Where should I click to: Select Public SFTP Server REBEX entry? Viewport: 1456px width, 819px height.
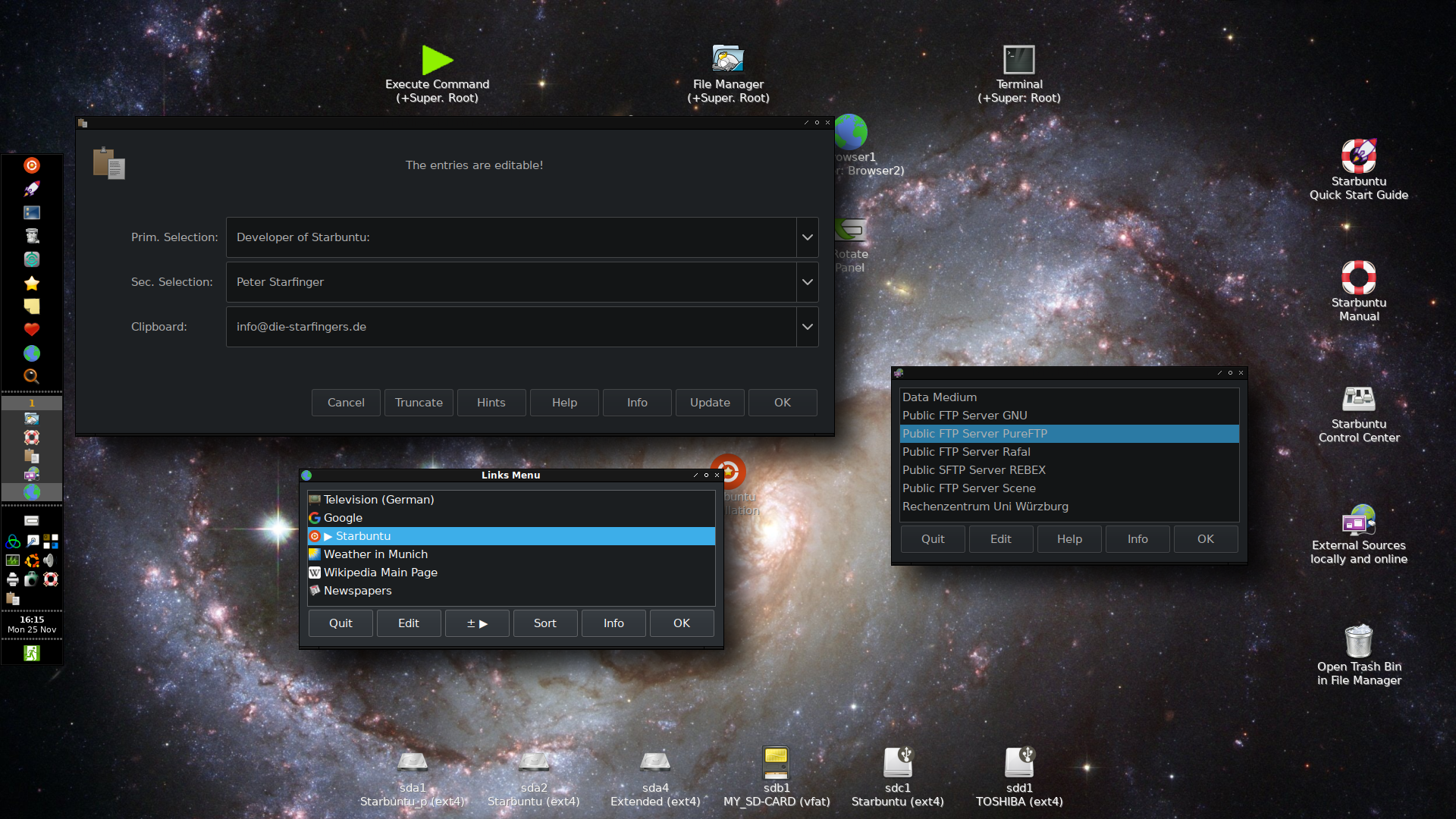(1069, 470)
